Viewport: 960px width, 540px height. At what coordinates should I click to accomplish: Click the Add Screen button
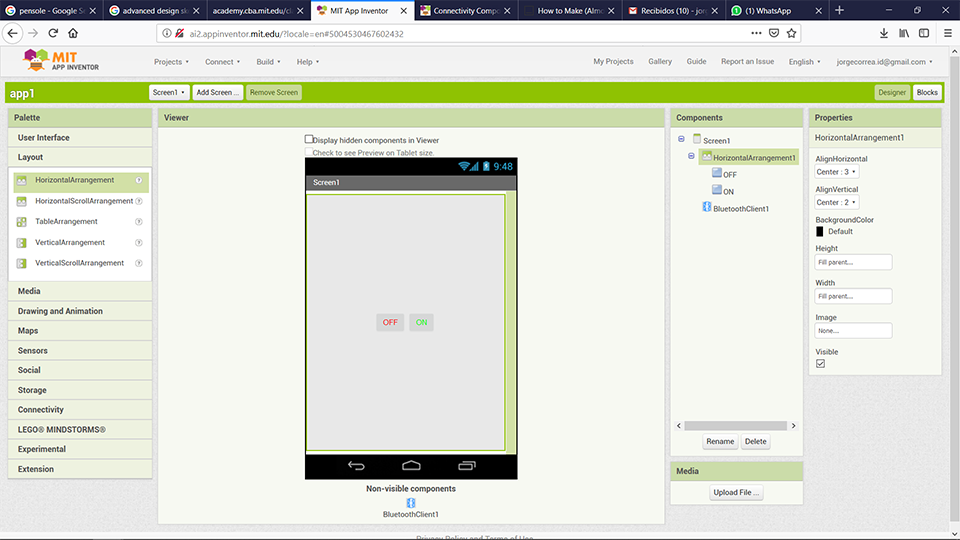coord(217,92)
